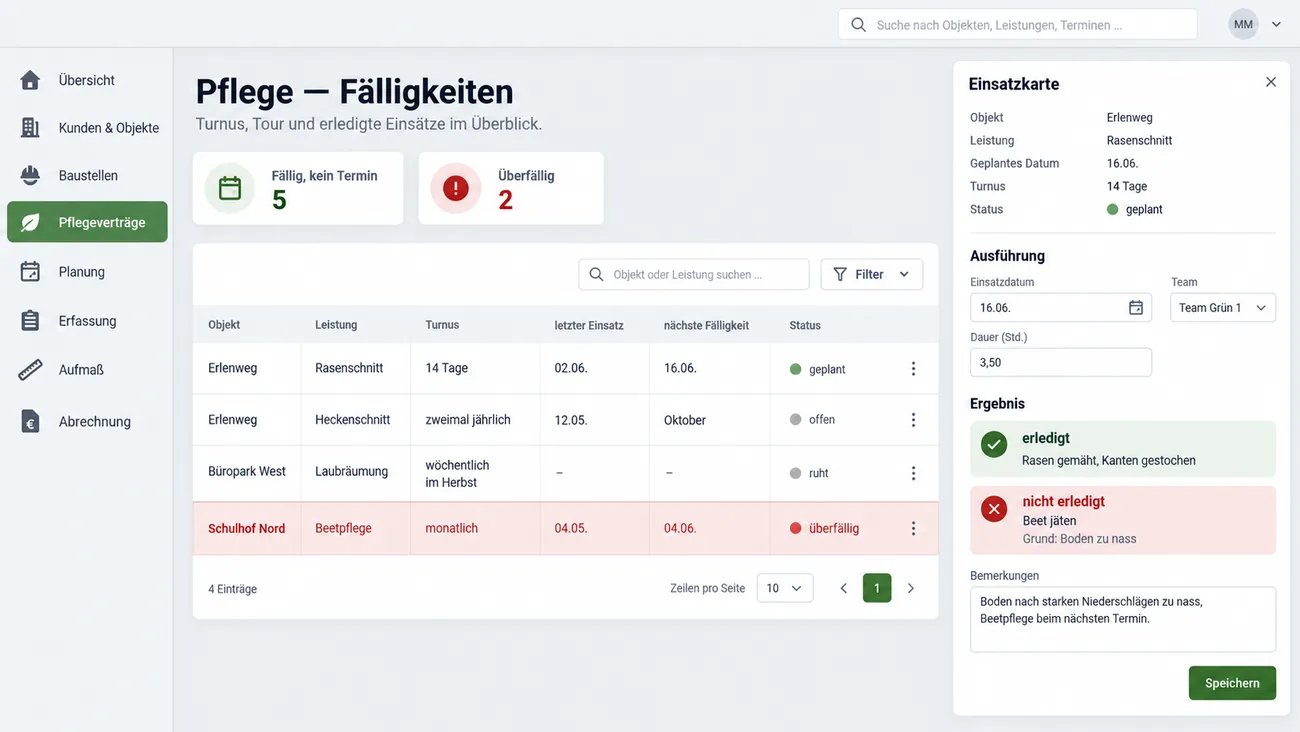Open the Filter dropdown
Viewport: 1300px width, 732px height.
(872, 274)
